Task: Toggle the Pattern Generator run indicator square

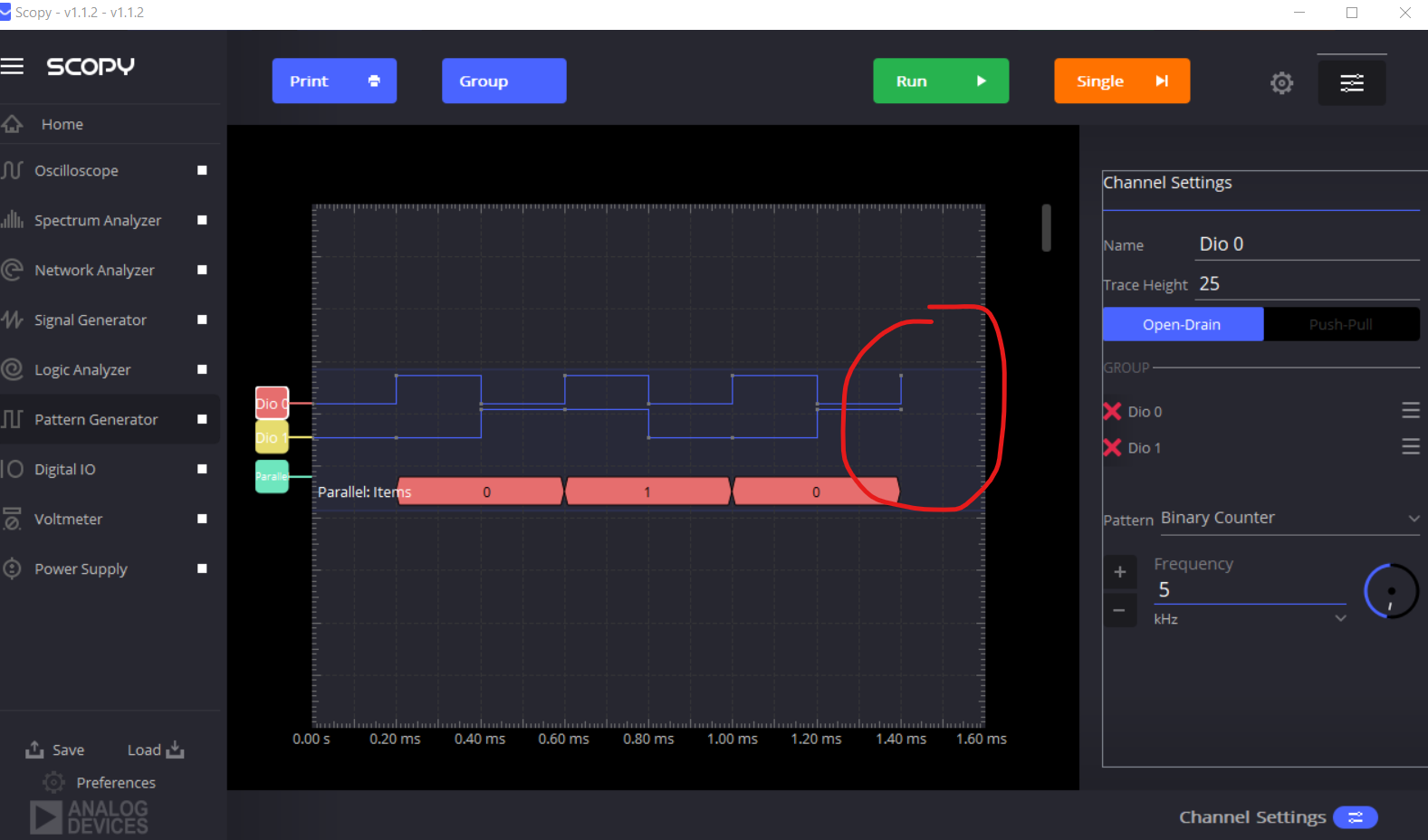Action: (202, 419)
